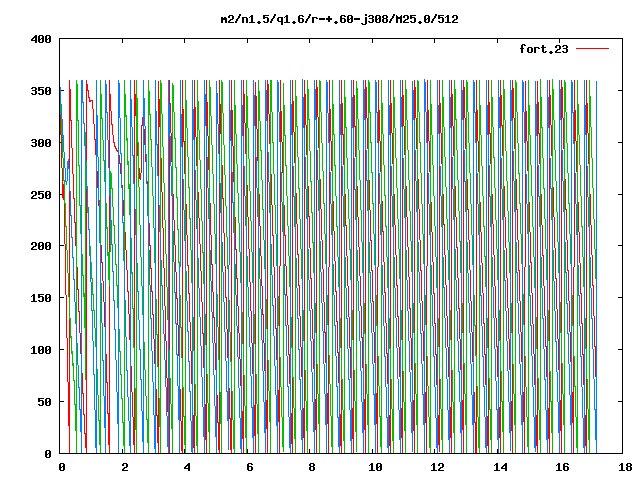
Task: Click the y-axis label 400
Action: point(41,39)
